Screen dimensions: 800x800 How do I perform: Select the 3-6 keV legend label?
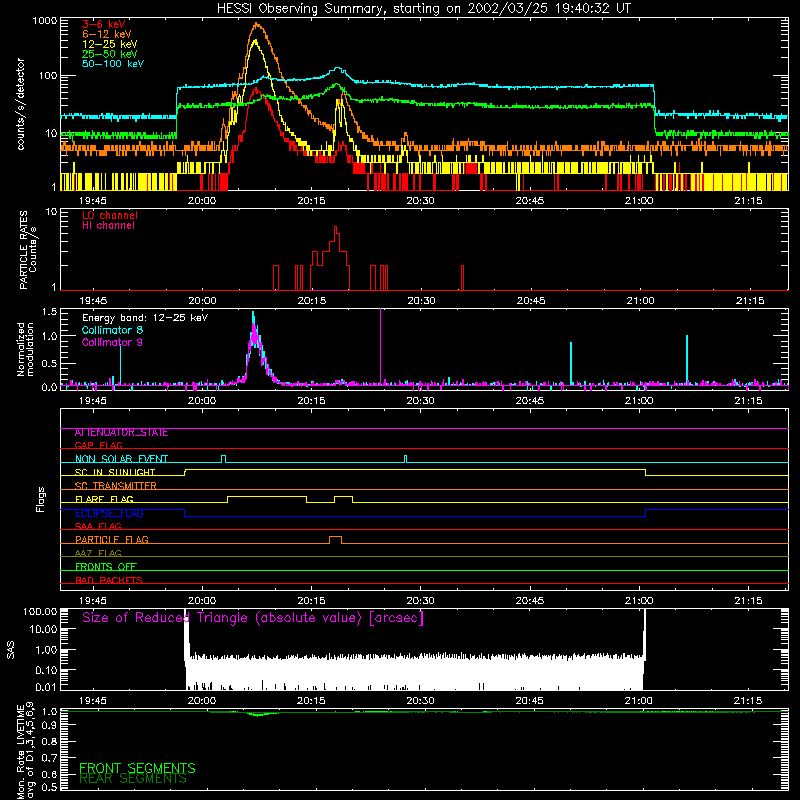coord(104,24)
